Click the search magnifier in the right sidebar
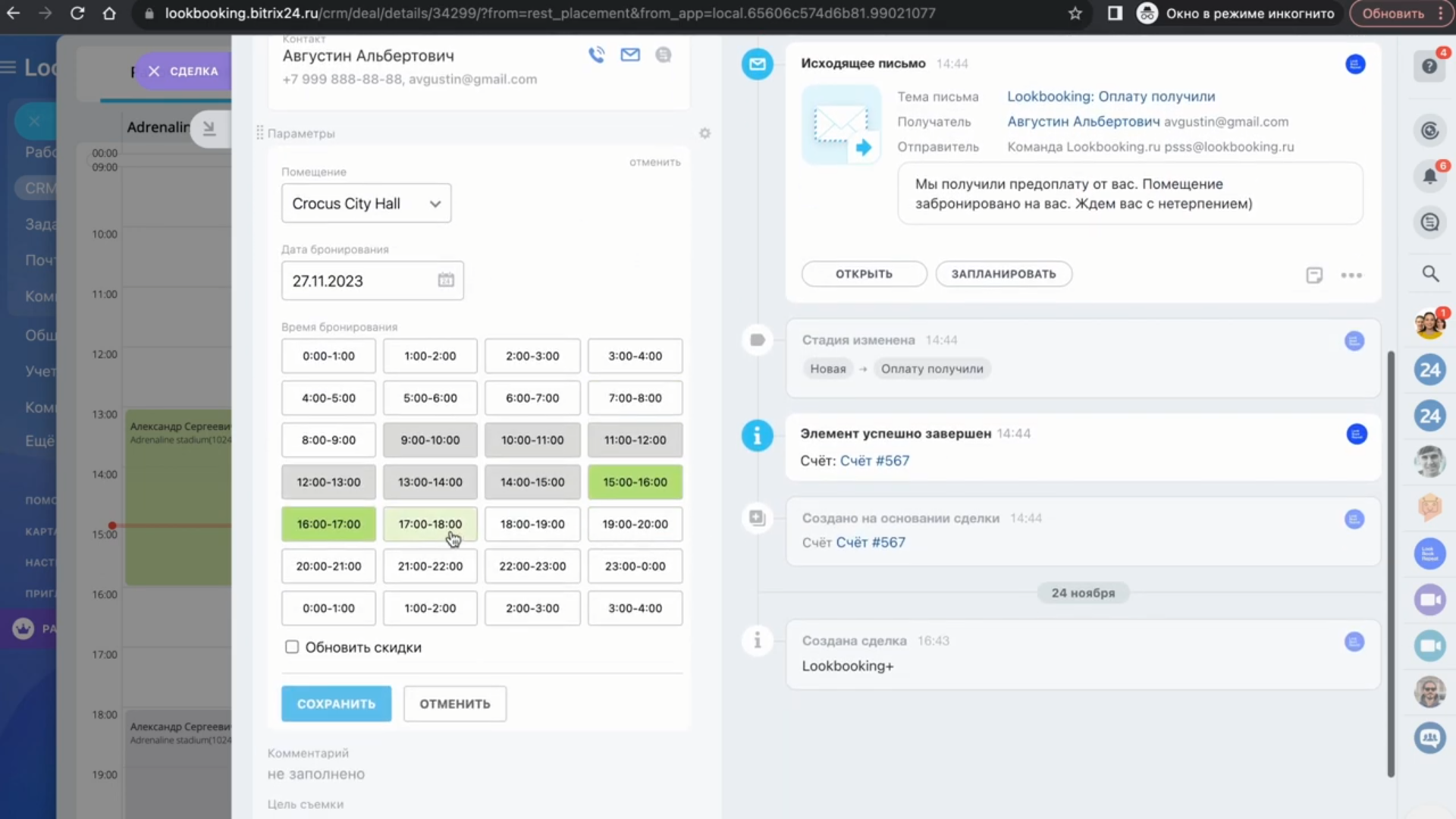Screen dimensions: 1456x819 [1430, 273]
